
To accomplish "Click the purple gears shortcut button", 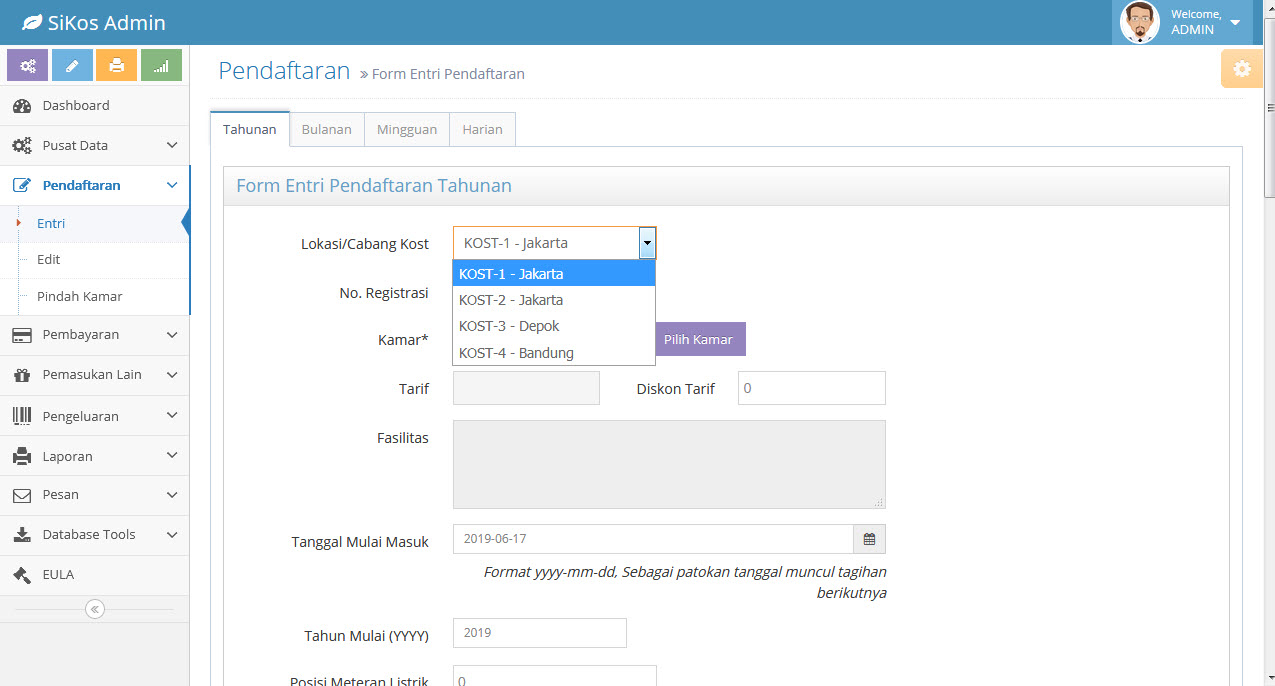I will point(28,65).
